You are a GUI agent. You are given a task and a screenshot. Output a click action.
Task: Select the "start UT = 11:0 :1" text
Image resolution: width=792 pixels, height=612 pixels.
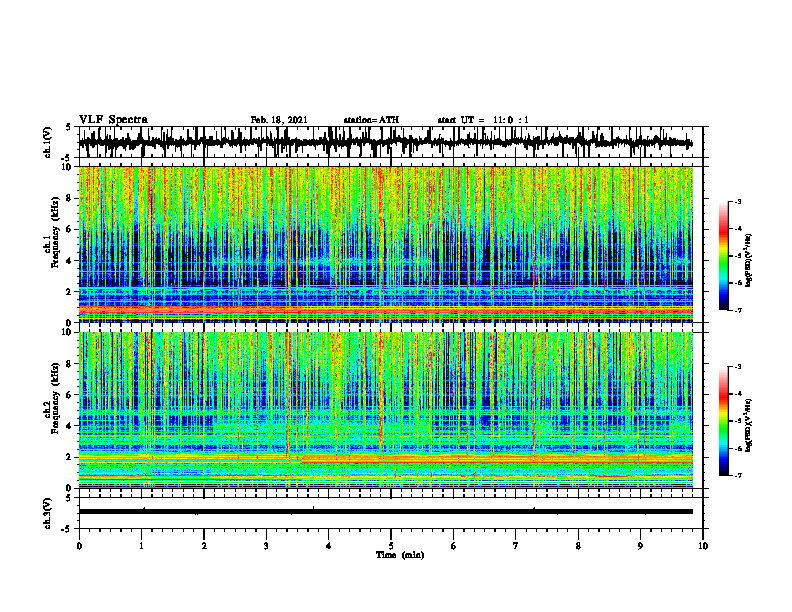click(x=483, y=120)
